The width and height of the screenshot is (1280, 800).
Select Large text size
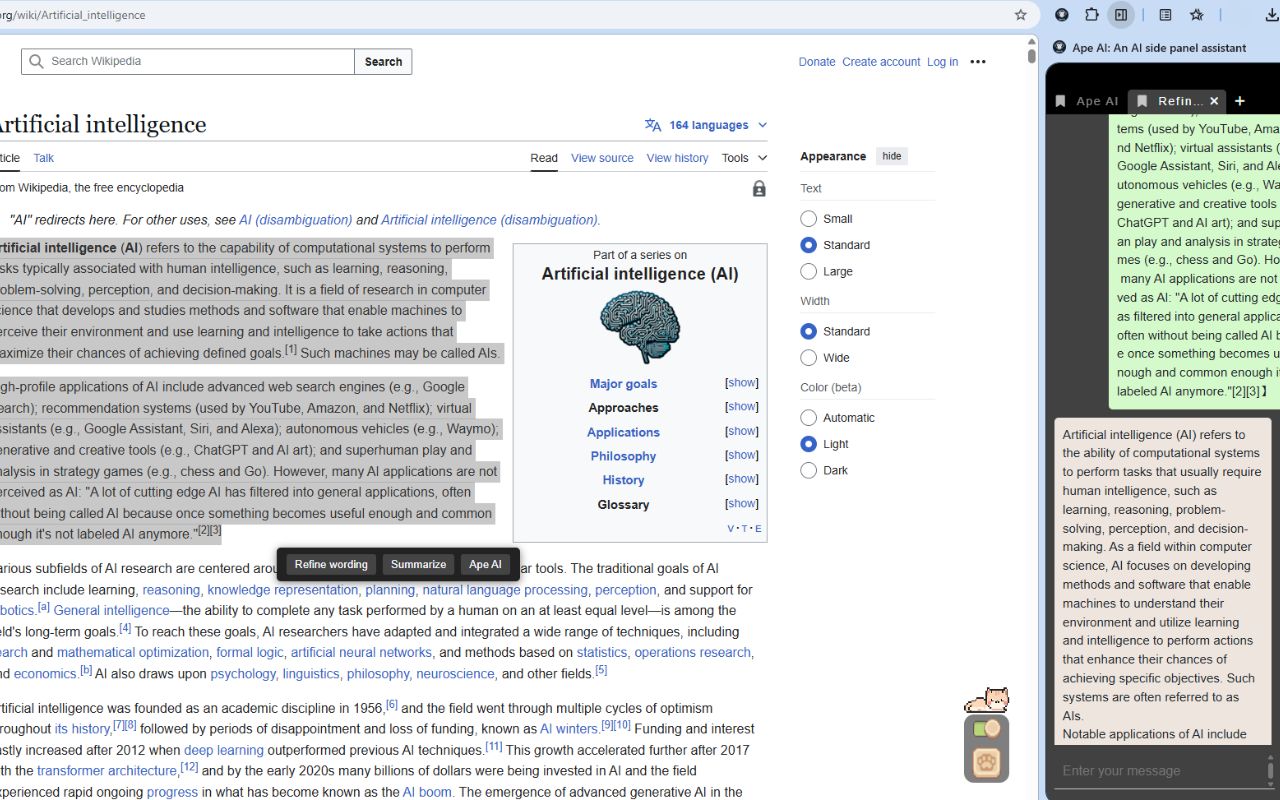pos(808,271)
